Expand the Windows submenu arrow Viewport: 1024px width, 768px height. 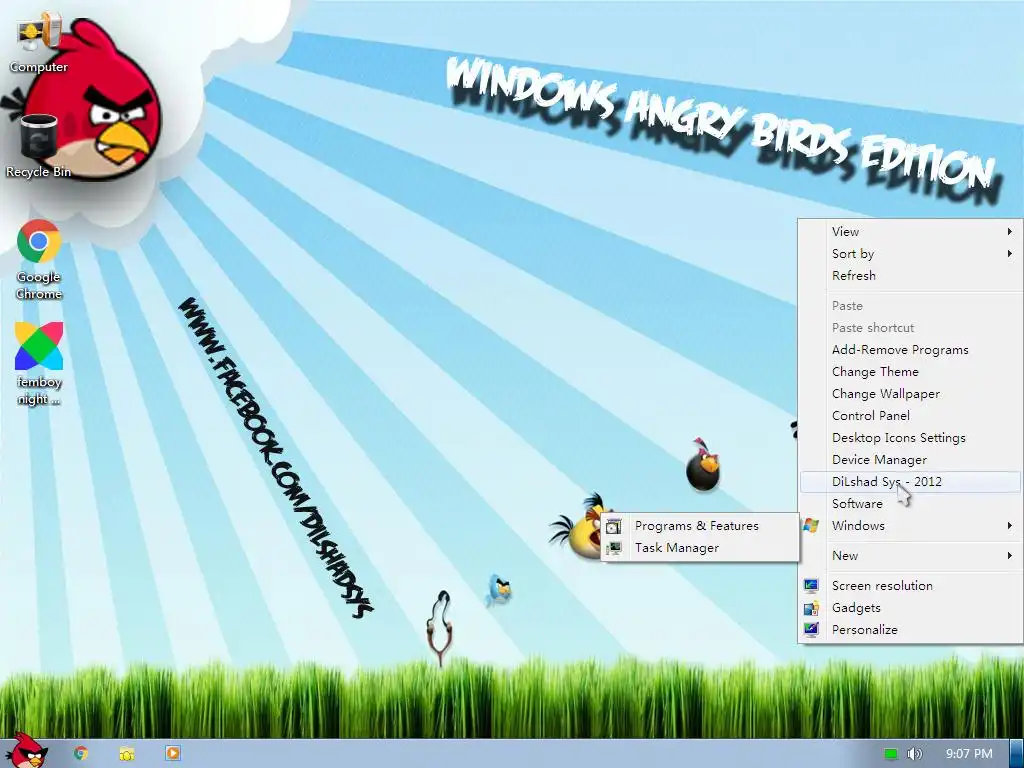(x=1010, y=526)
